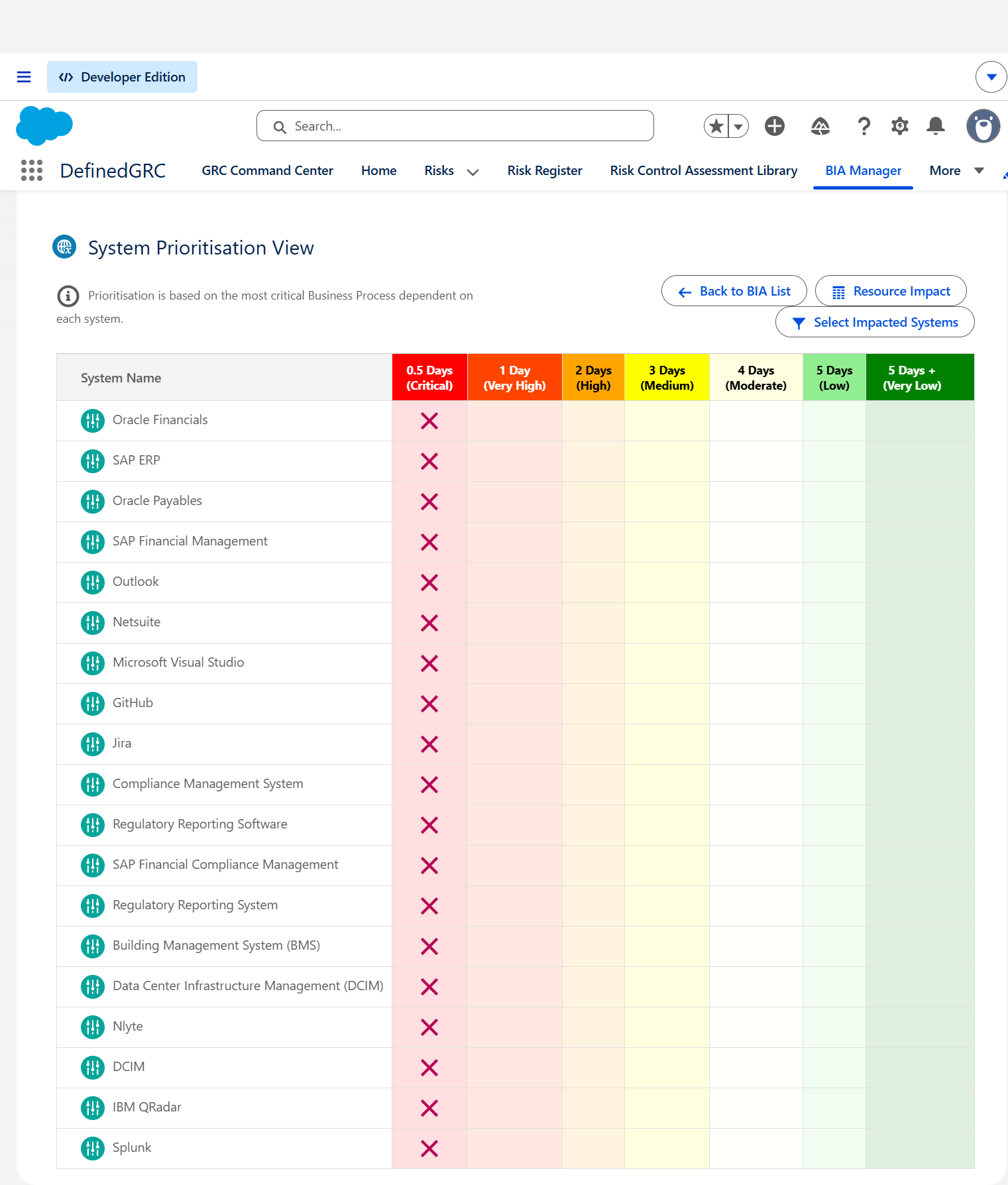Expand the Risks tab chevron
Screen dimensions: 1008x1185
point(473,172)
